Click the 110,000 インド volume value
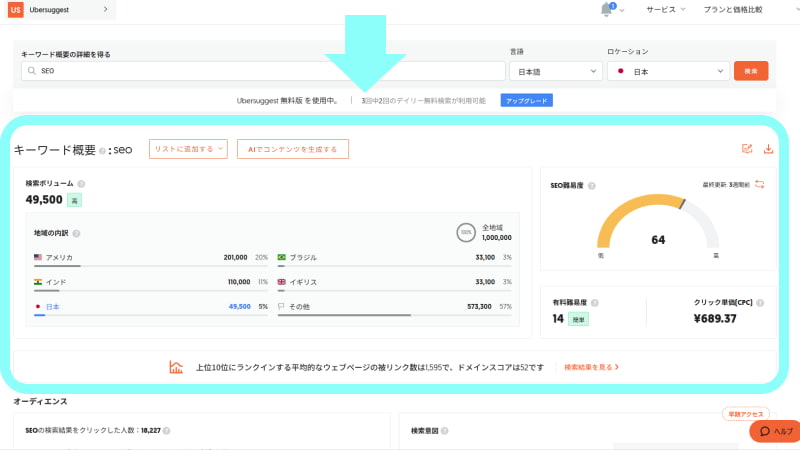The image size is (800, 450). 239,282
